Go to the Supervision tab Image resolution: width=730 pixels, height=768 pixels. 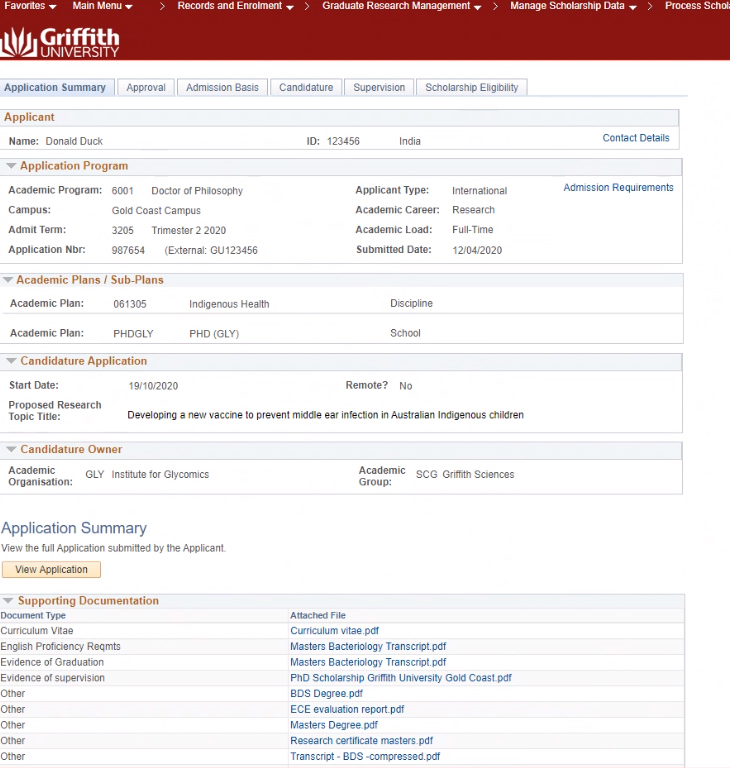379,88
